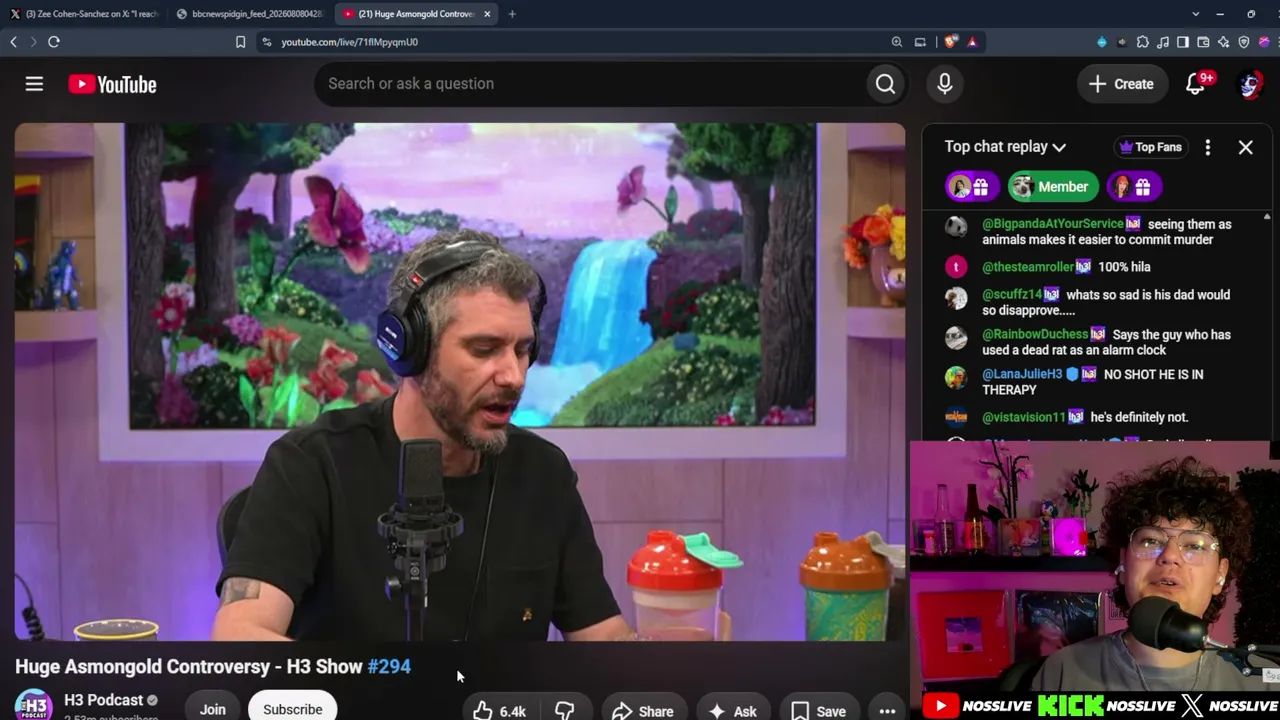Minimize the browser window
Image resolution: width=1280 pixels, height=720 pixels.
(x=1220, y=14)
